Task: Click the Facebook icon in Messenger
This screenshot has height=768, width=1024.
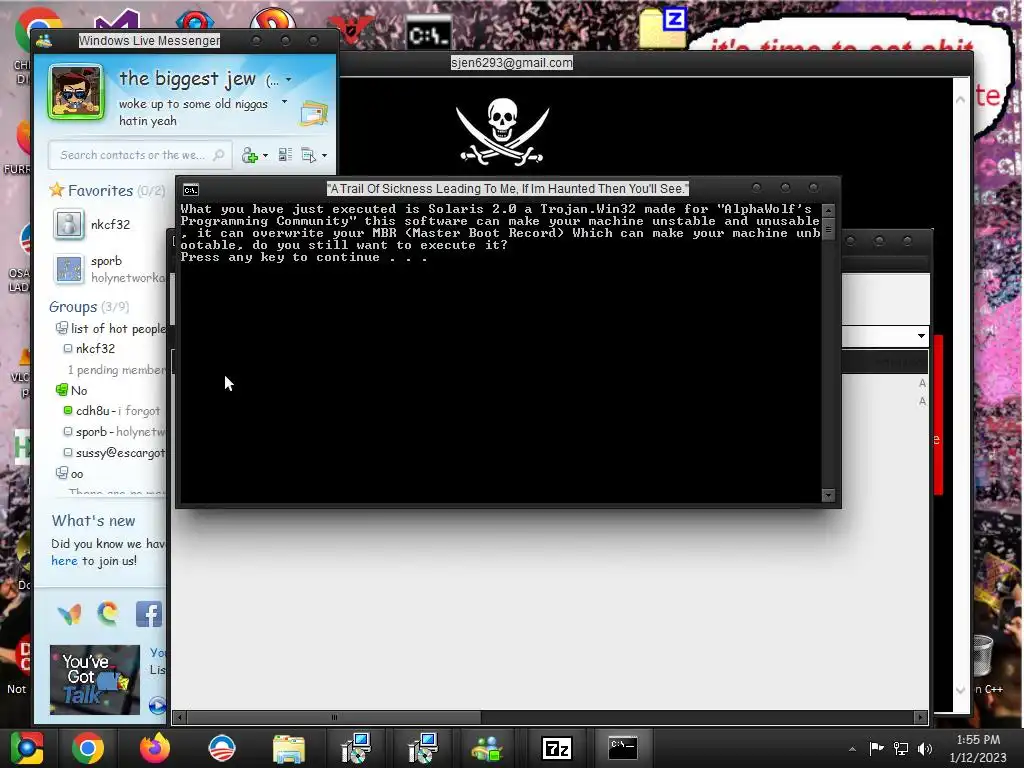Action: pos(148,614)
